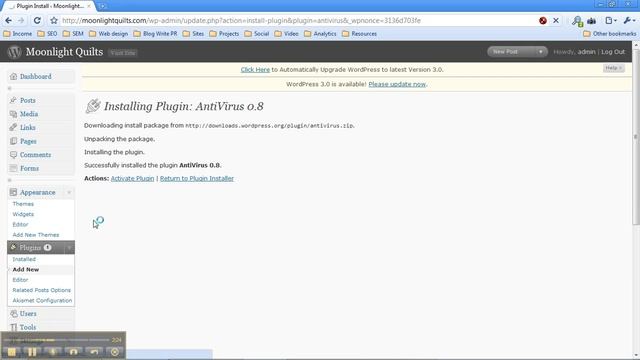This screenshot has width=640, height=360.
Task: Open the Media section
Action: [x=29, y=114]
